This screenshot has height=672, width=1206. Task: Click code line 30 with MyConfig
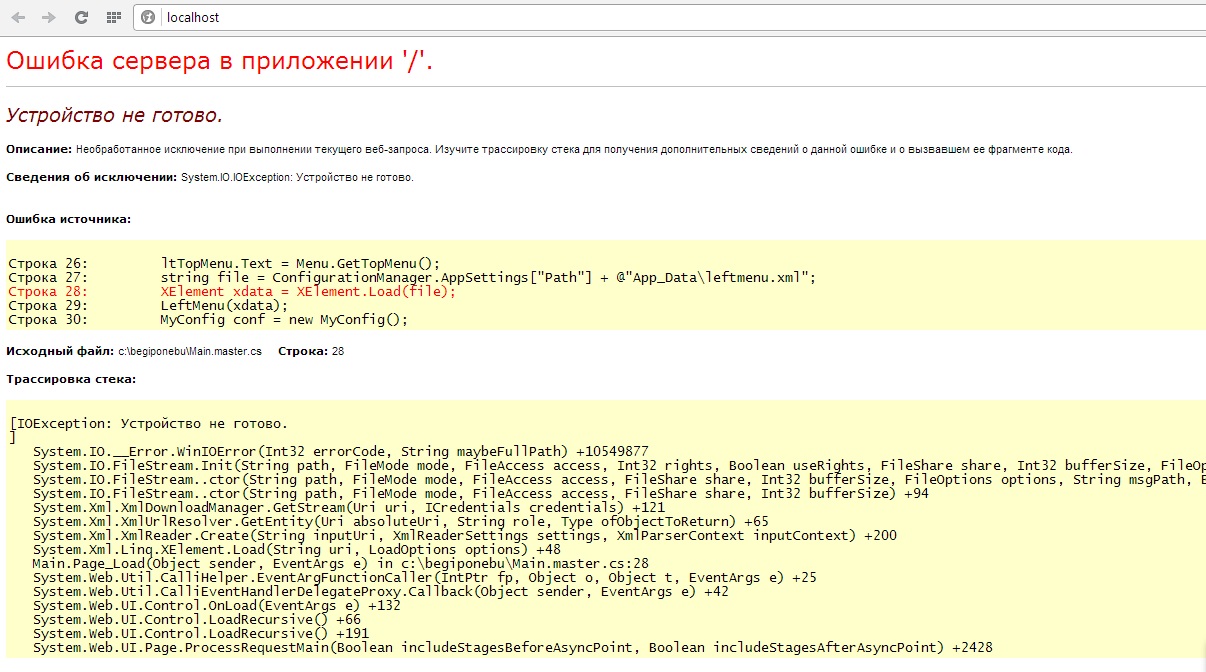click(x=285, y=320)
